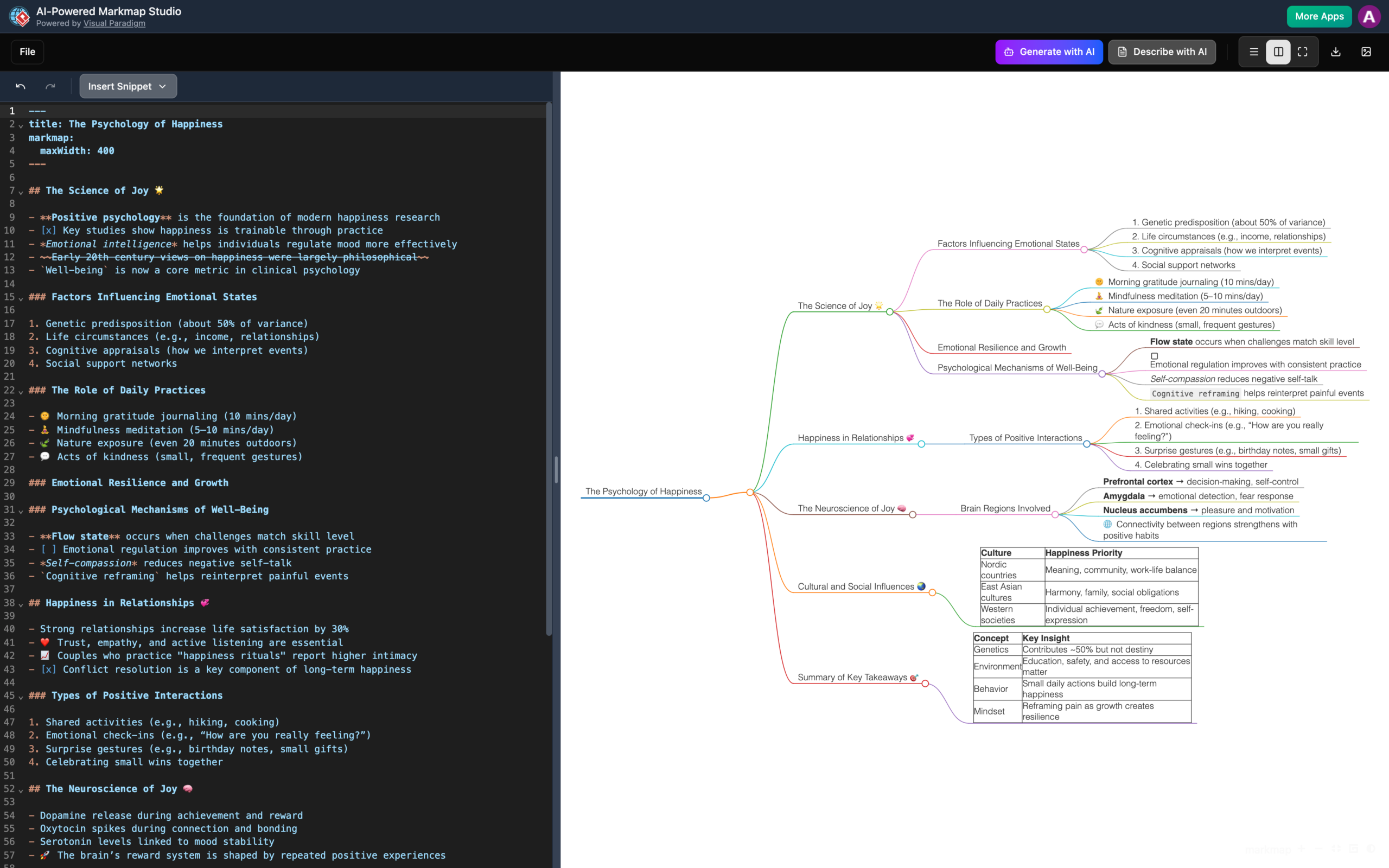Open the Visual Paradigm link
Image resolution: width=1389 pixels, height=868 pixels.
click(113, 23)
